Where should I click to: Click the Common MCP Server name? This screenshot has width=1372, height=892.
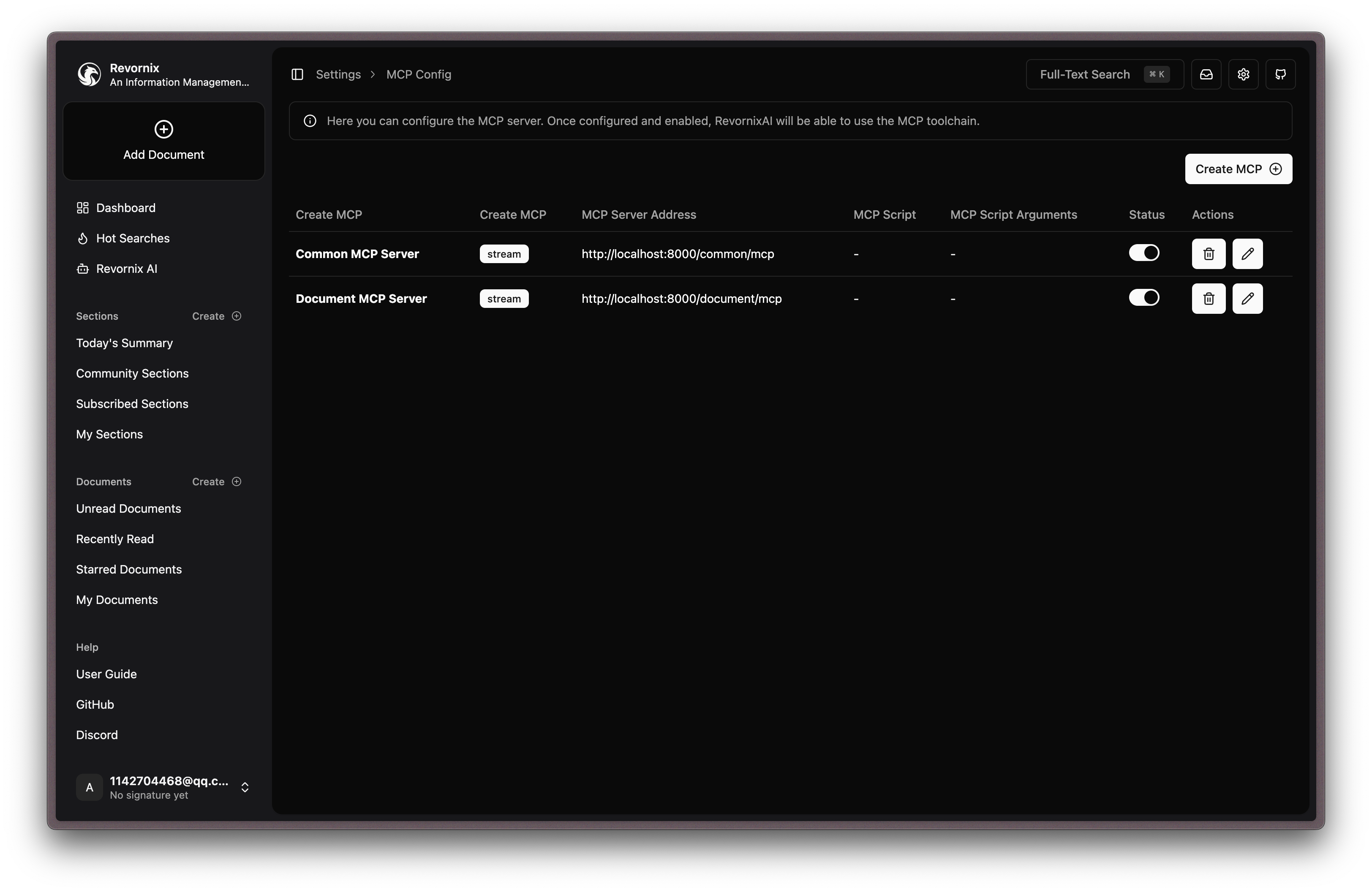(x=357, y=254)
